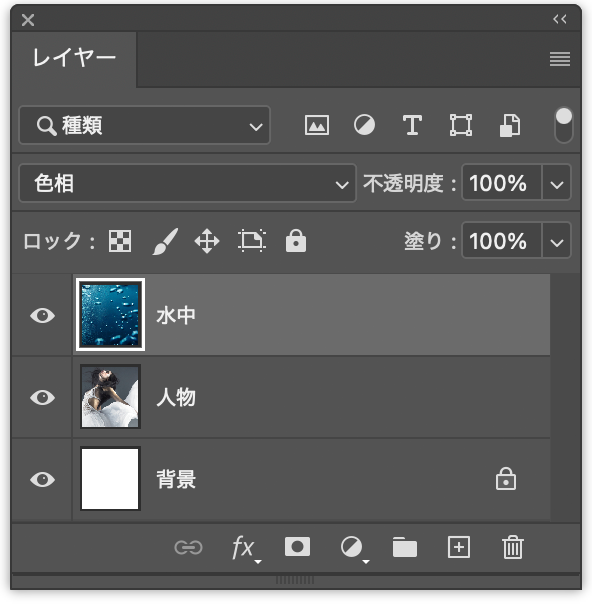Toggle layer filtering switch
Viewport: 592px width, 604px height.
point(563,125)
